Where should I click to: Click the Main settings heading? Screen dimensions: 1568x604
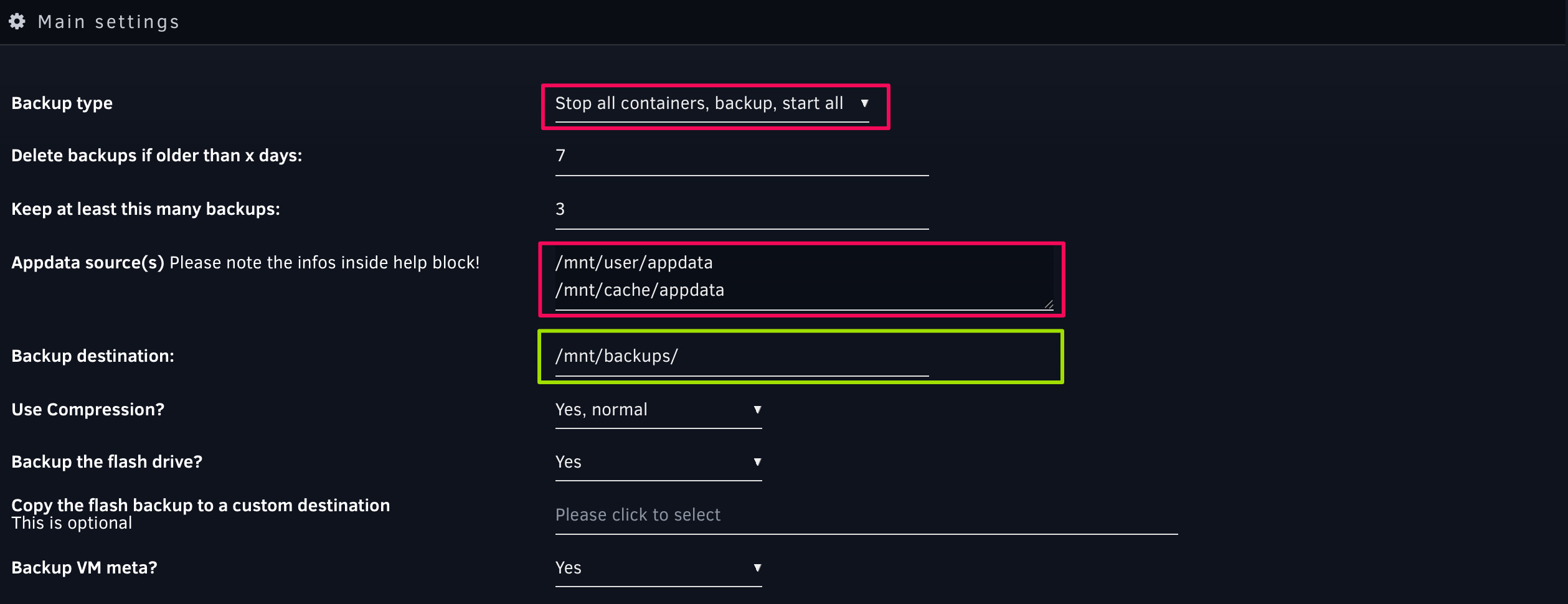(x=108, y=22)
